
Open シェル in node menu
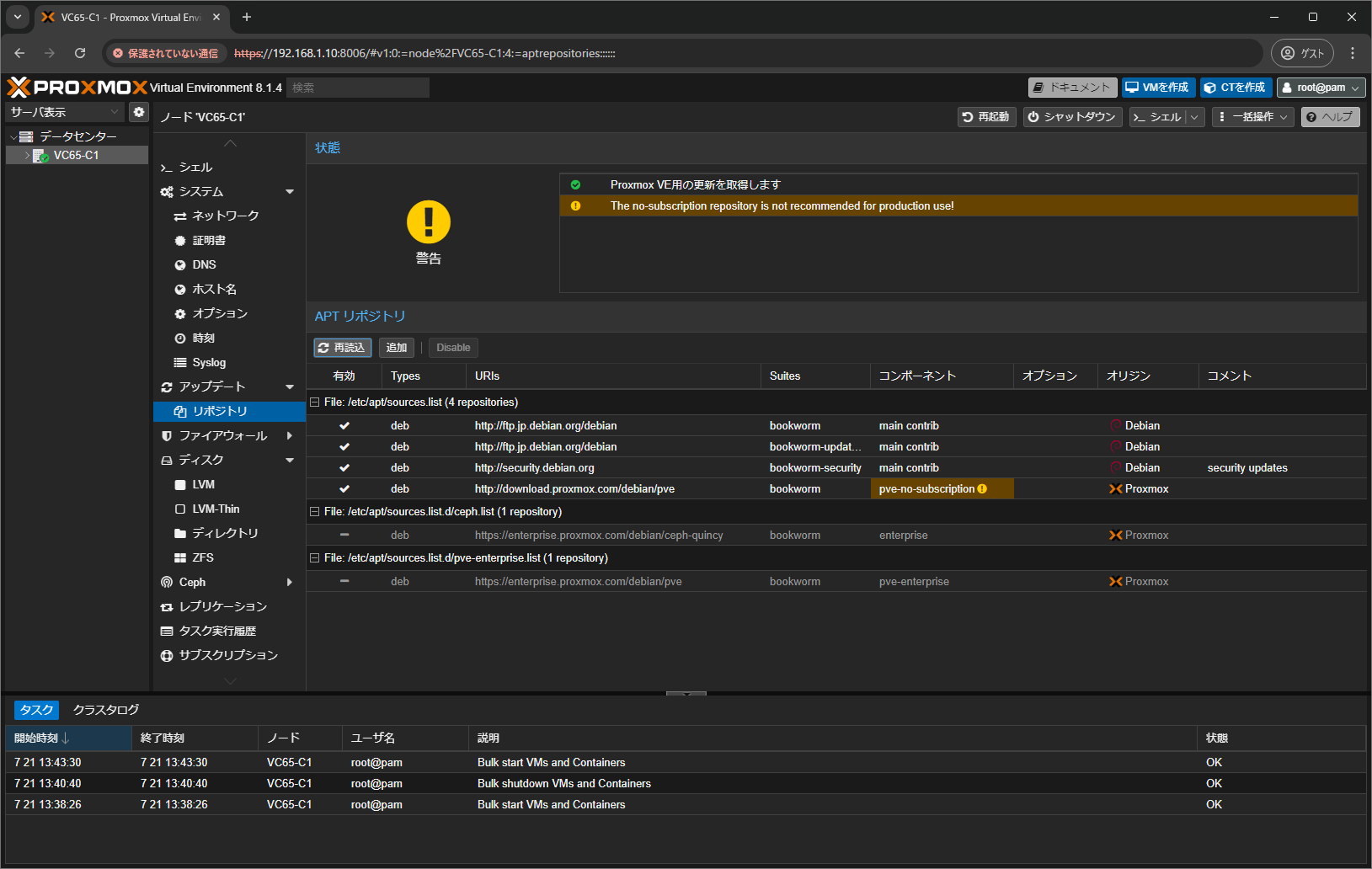[x=195, y=168]
